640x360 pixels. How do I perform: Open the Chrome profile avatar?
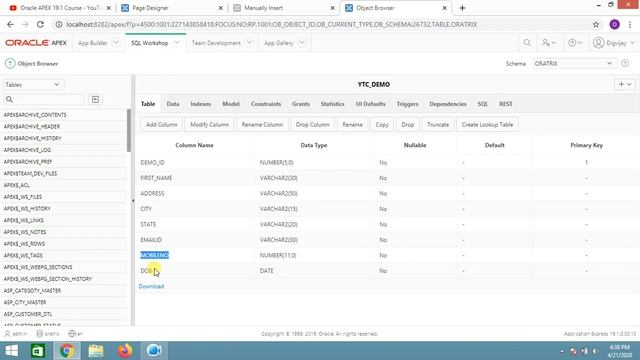point(614,24)
